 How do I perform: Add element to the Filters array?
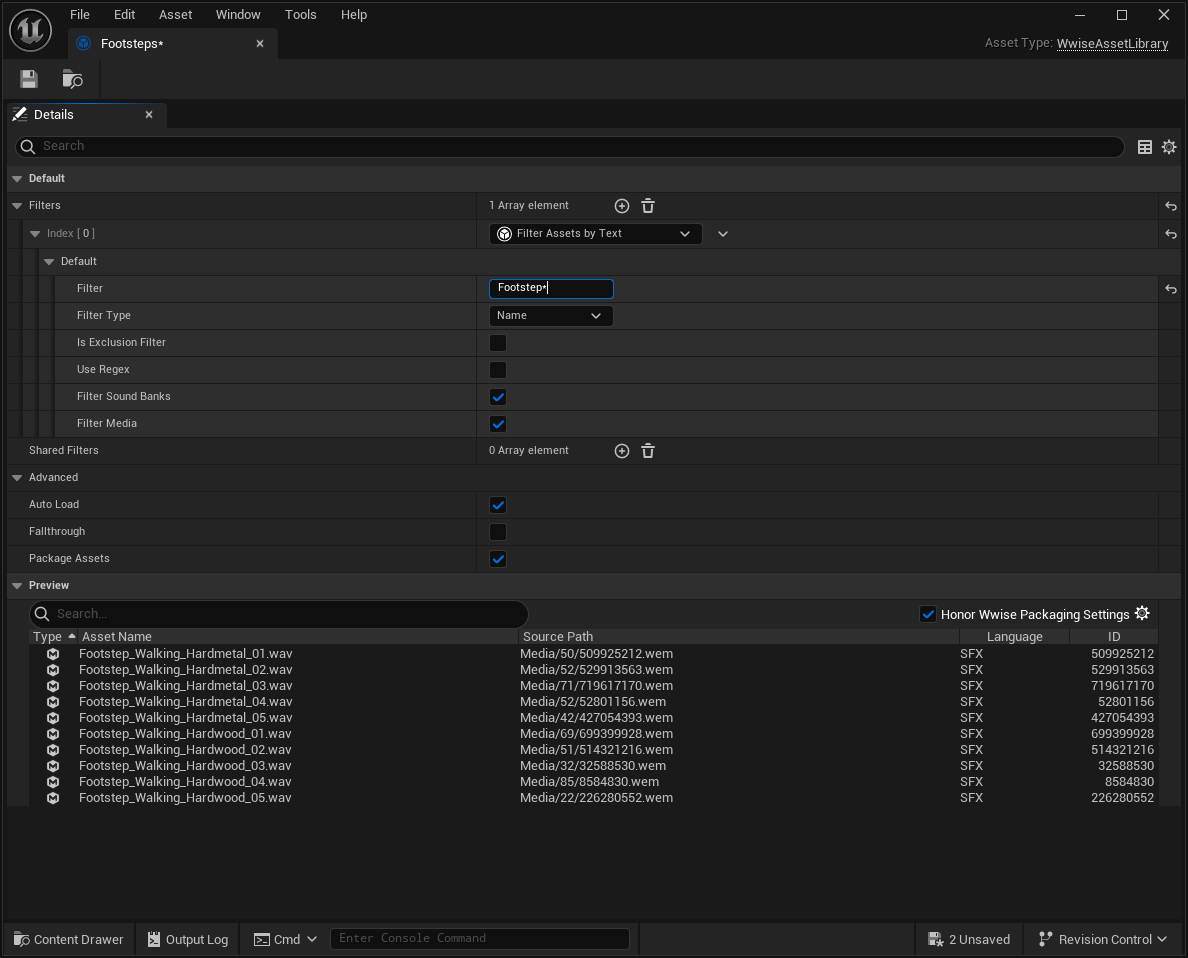pos(621,206)
